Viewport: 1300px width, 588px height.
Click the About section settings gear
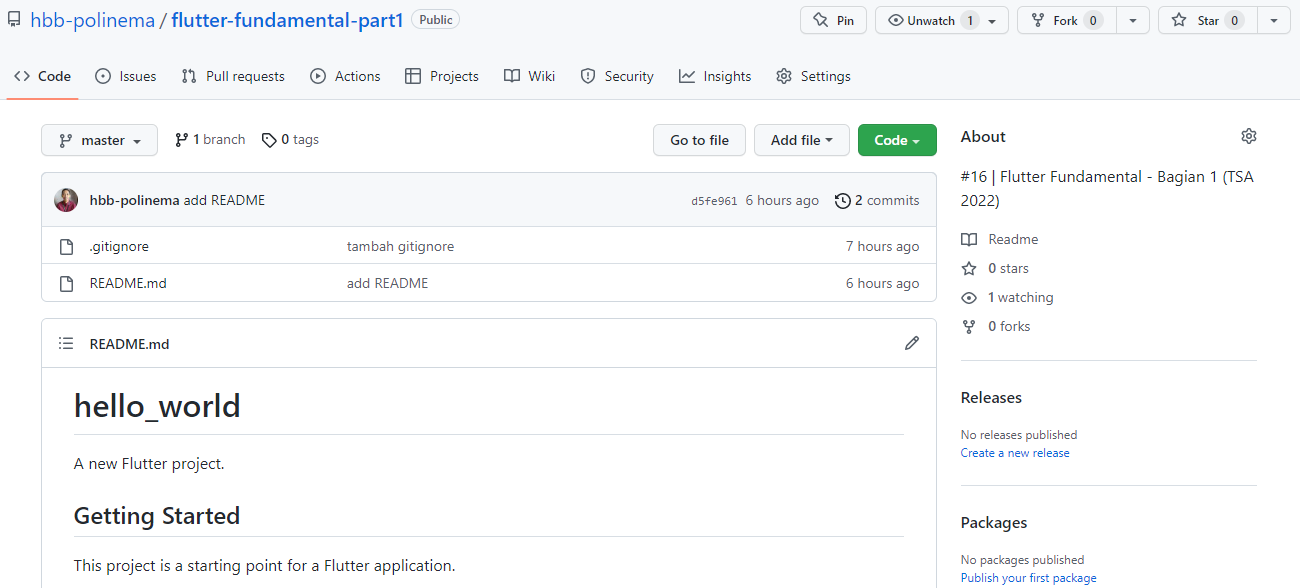(x=1248, y=136)
